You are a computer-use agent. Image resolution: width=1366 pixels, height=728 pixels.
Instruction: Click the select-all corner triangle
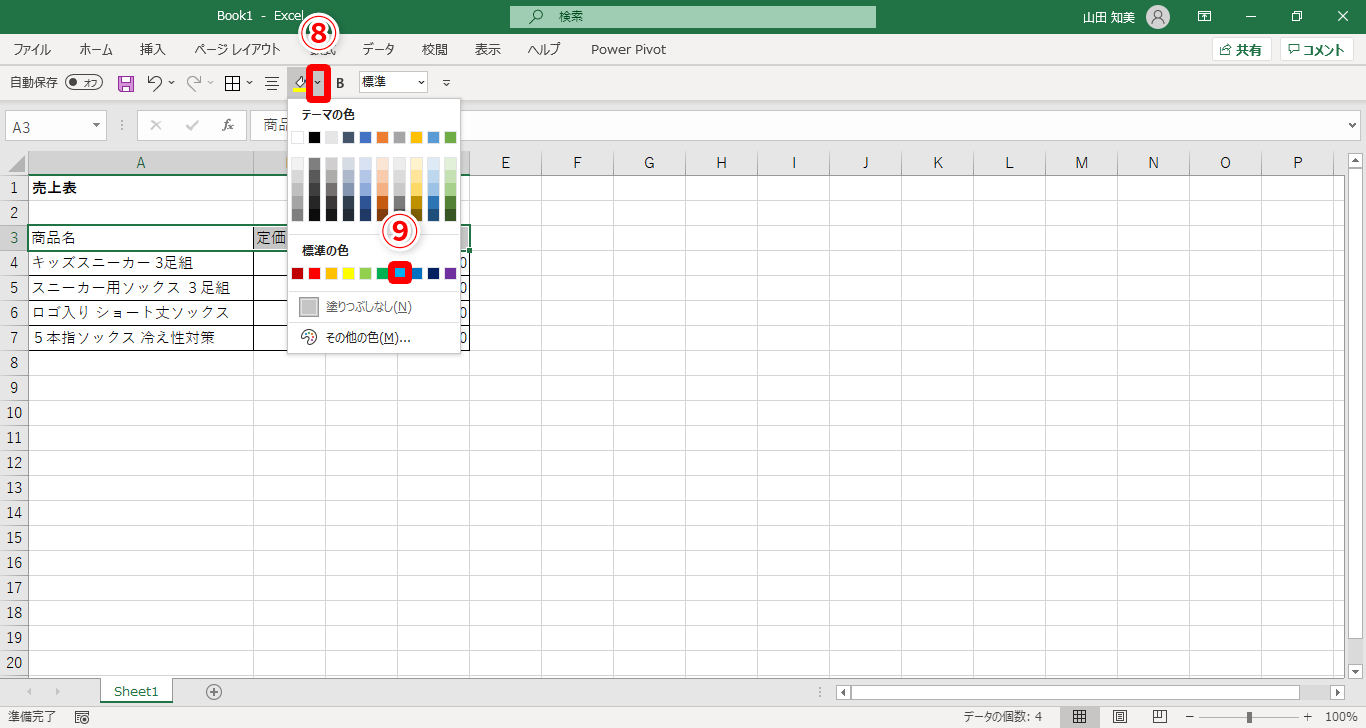pyautogui.click(x=16, y=163)
